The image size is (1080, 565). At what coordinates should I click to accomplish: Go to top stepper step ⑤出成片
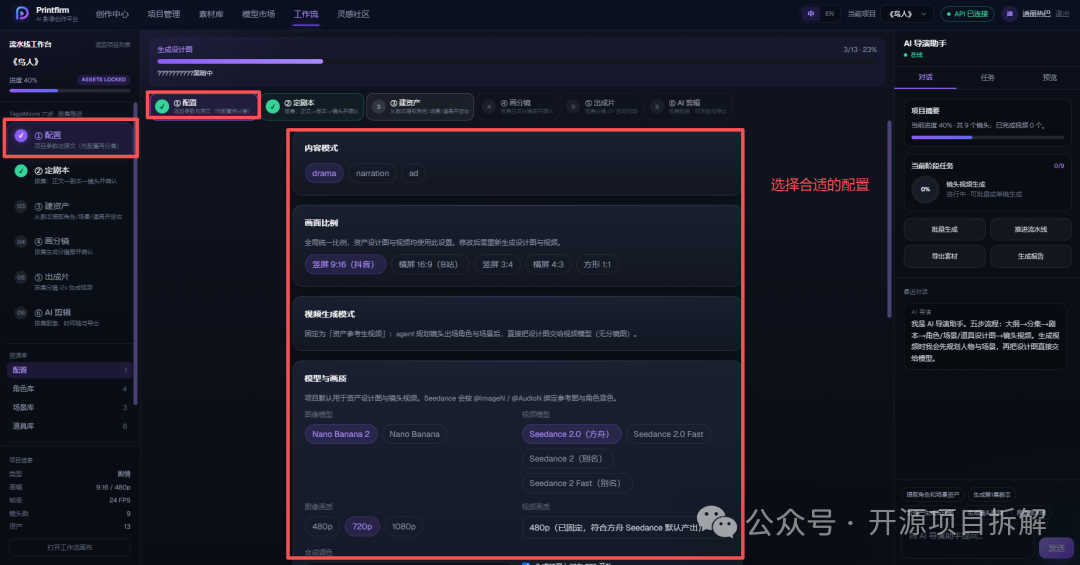pyautogui.click(x=602, y=106)
